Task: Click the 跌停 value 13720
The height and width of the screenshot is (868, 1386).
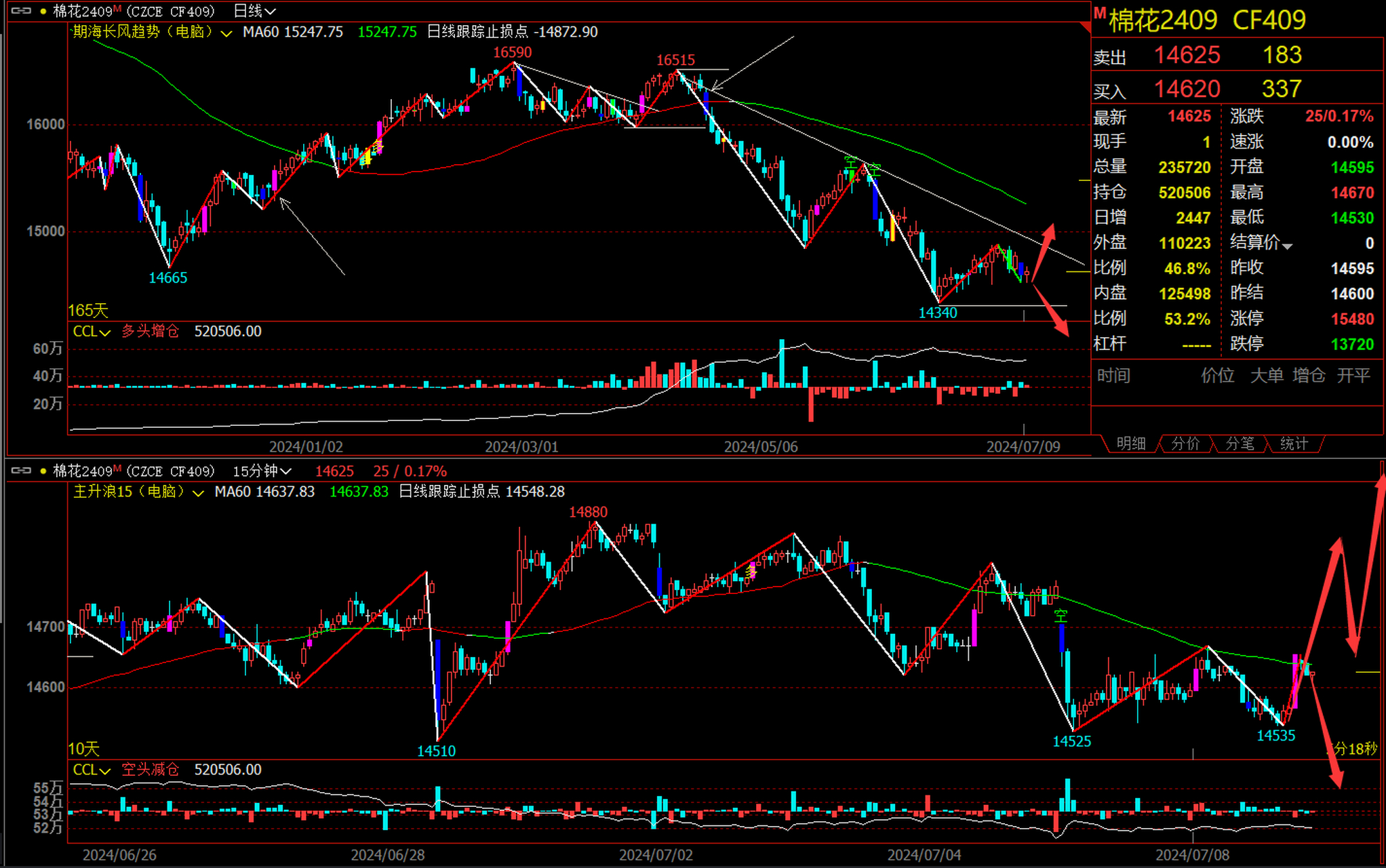Action: 1352,344
